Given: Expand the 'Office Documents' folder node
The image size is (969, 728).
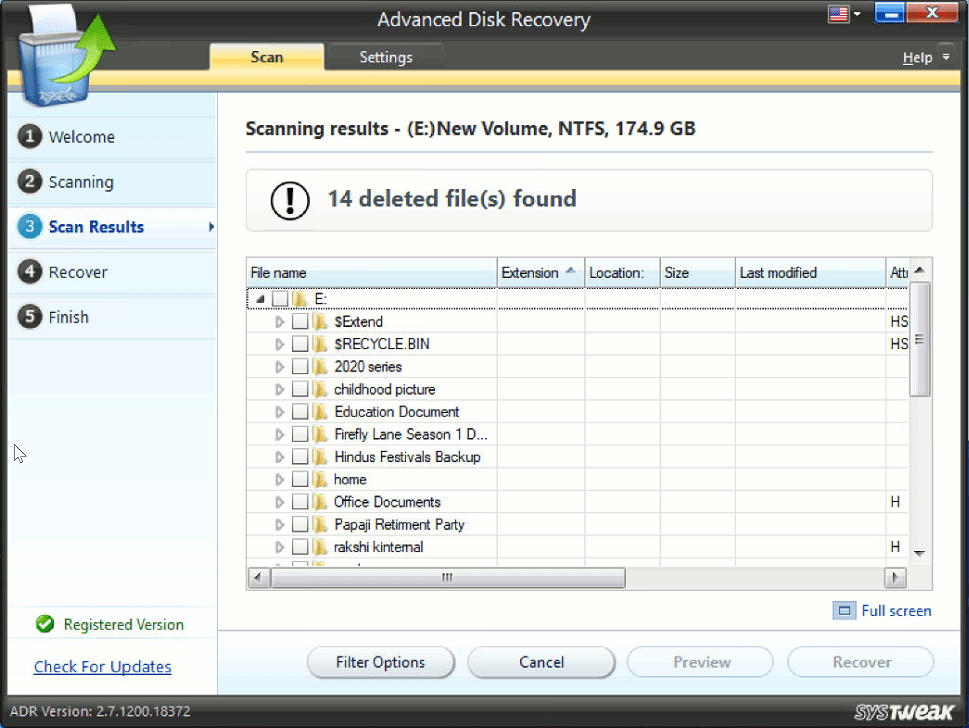Looking at the screenshot, I should 281,501.
